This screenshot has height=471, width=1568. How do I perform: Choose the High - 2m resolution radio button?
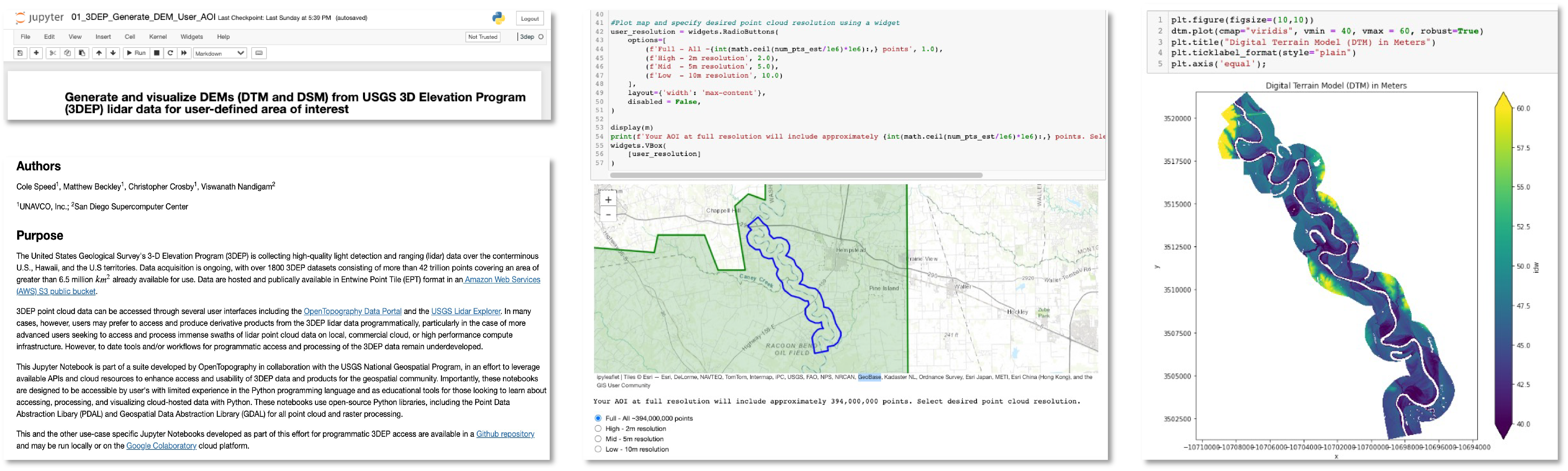(598, 428)
